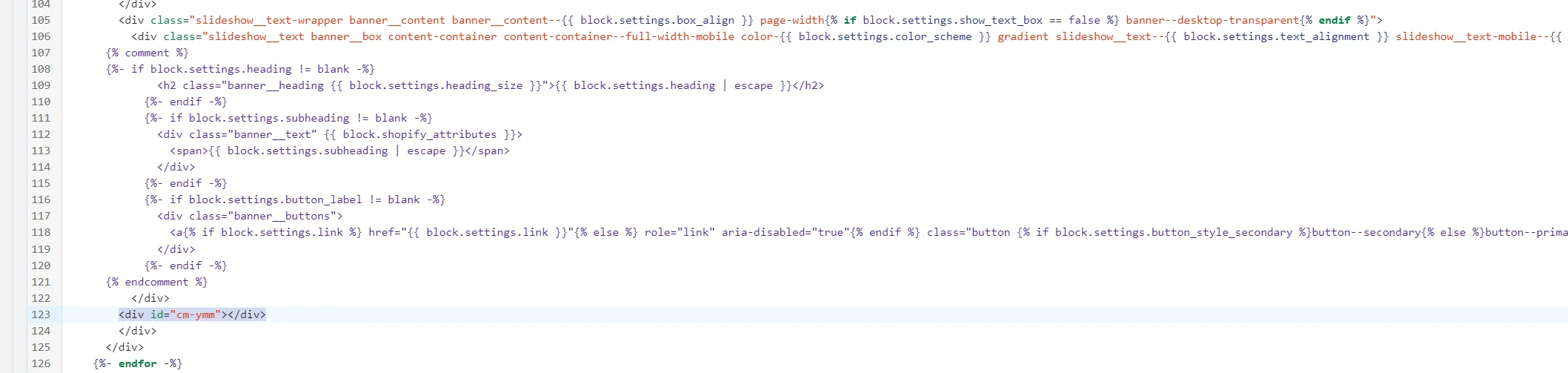The width and height of the screenshot is (1568, 373).
Task: Click line number 107 in the gutter
Action: (41, 53)
